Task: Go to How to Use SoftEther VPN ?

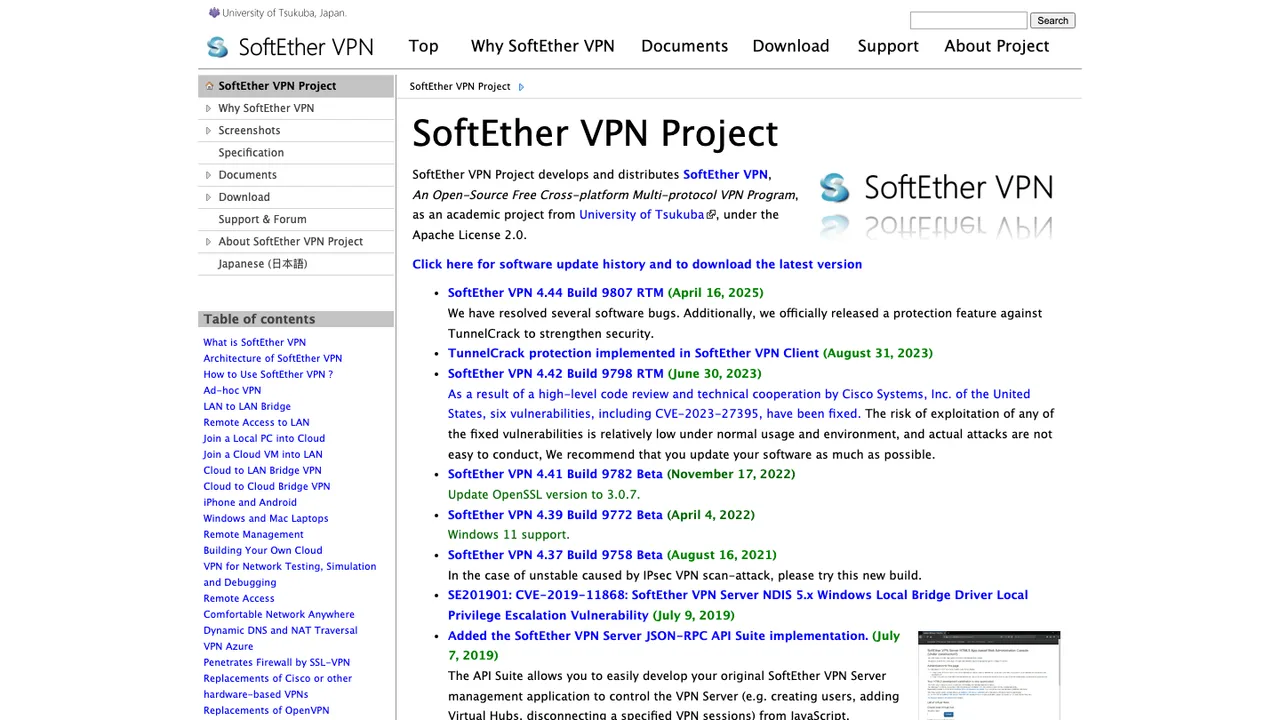Action: [268, 374]
